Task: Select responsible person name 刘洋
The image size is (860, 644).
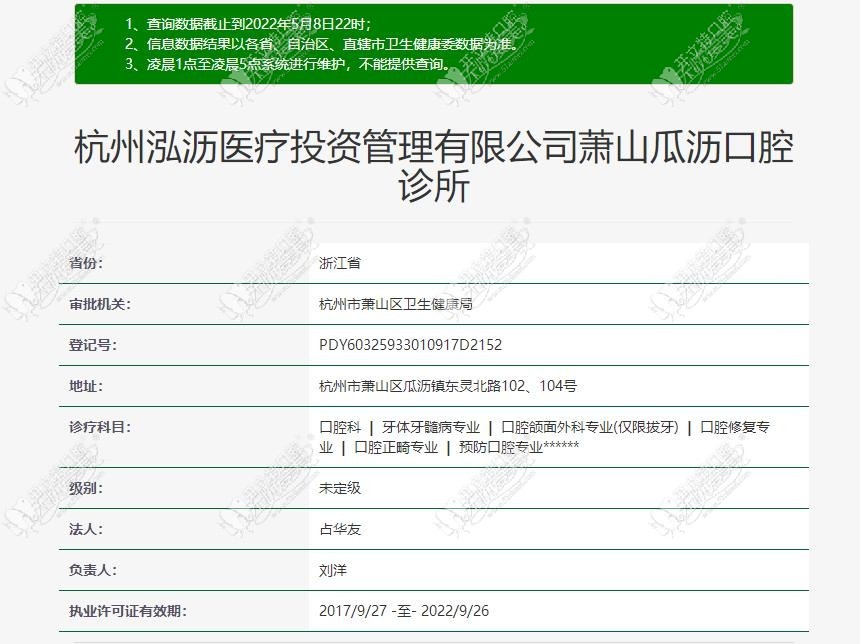Action: 333,570
